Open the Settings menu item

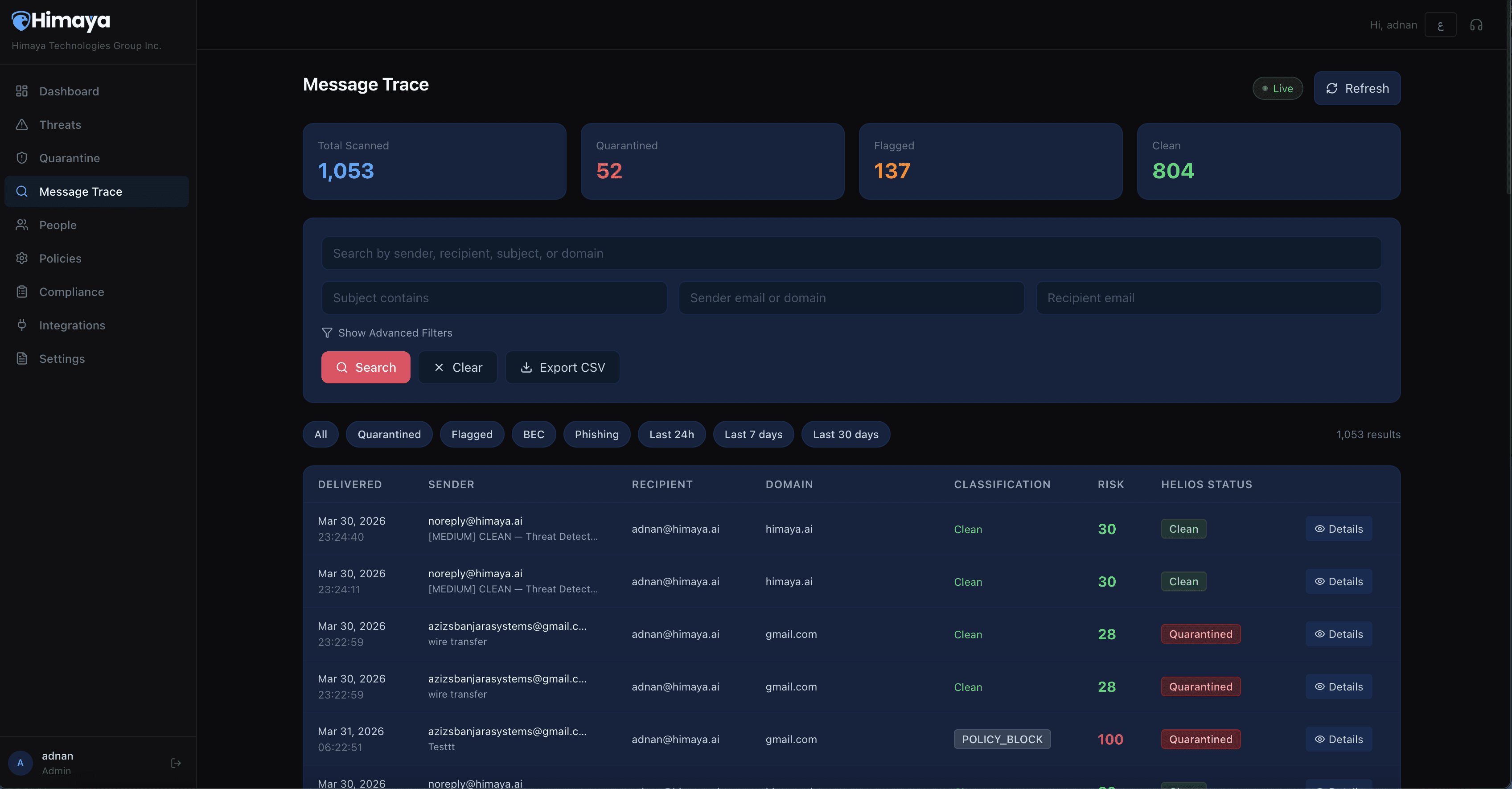(x=62, y=359)
